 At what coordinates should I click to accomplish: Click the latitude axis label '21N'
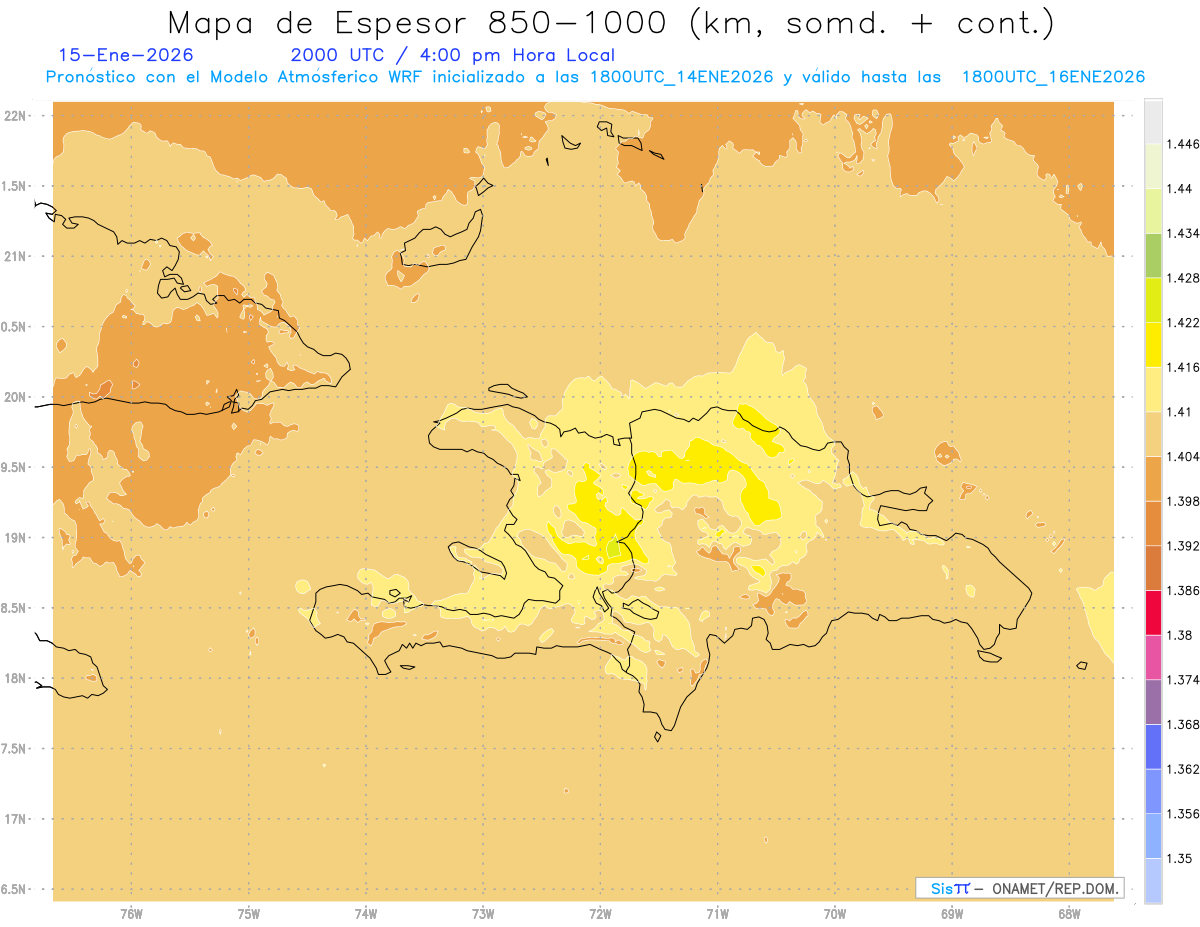click(x=14, y=256)
